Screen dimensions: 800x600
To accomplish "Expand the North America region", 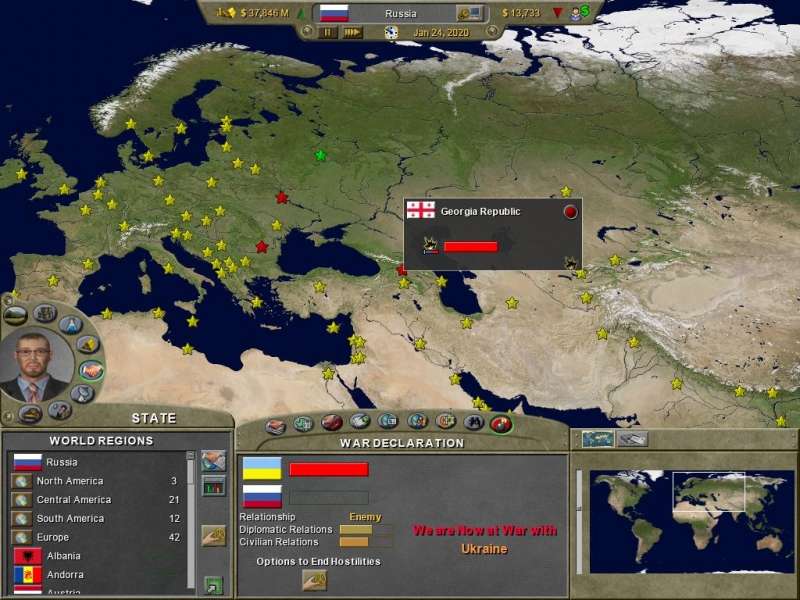I will pos(70,481).
